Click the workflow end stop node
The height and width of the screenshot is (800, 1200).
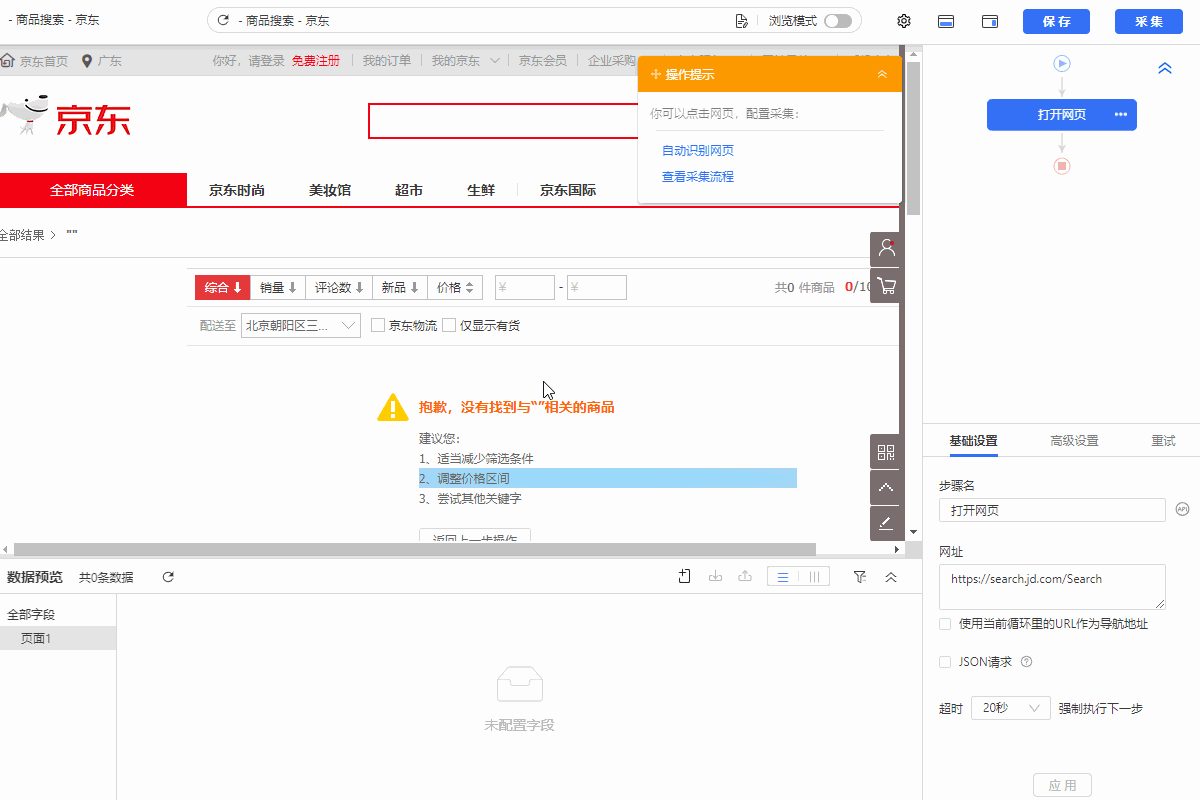[1062, 165]
